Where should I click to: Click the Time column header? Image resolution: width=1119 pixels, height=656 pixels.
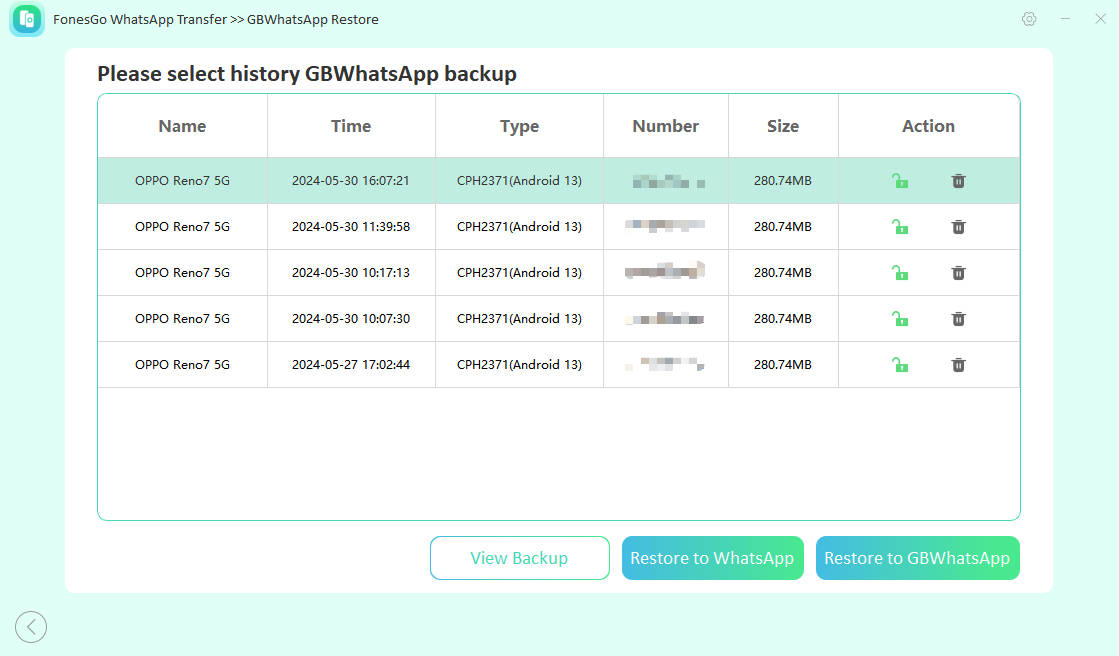pyautogui.click(x=351, y=126)
